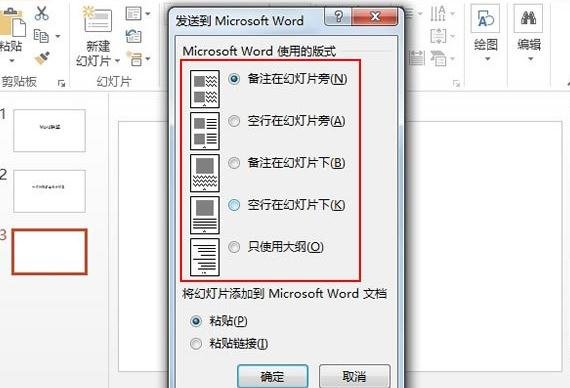Open 绘图 dropdown arrow
Screen dimensions: 570x388
coord(487,59)
